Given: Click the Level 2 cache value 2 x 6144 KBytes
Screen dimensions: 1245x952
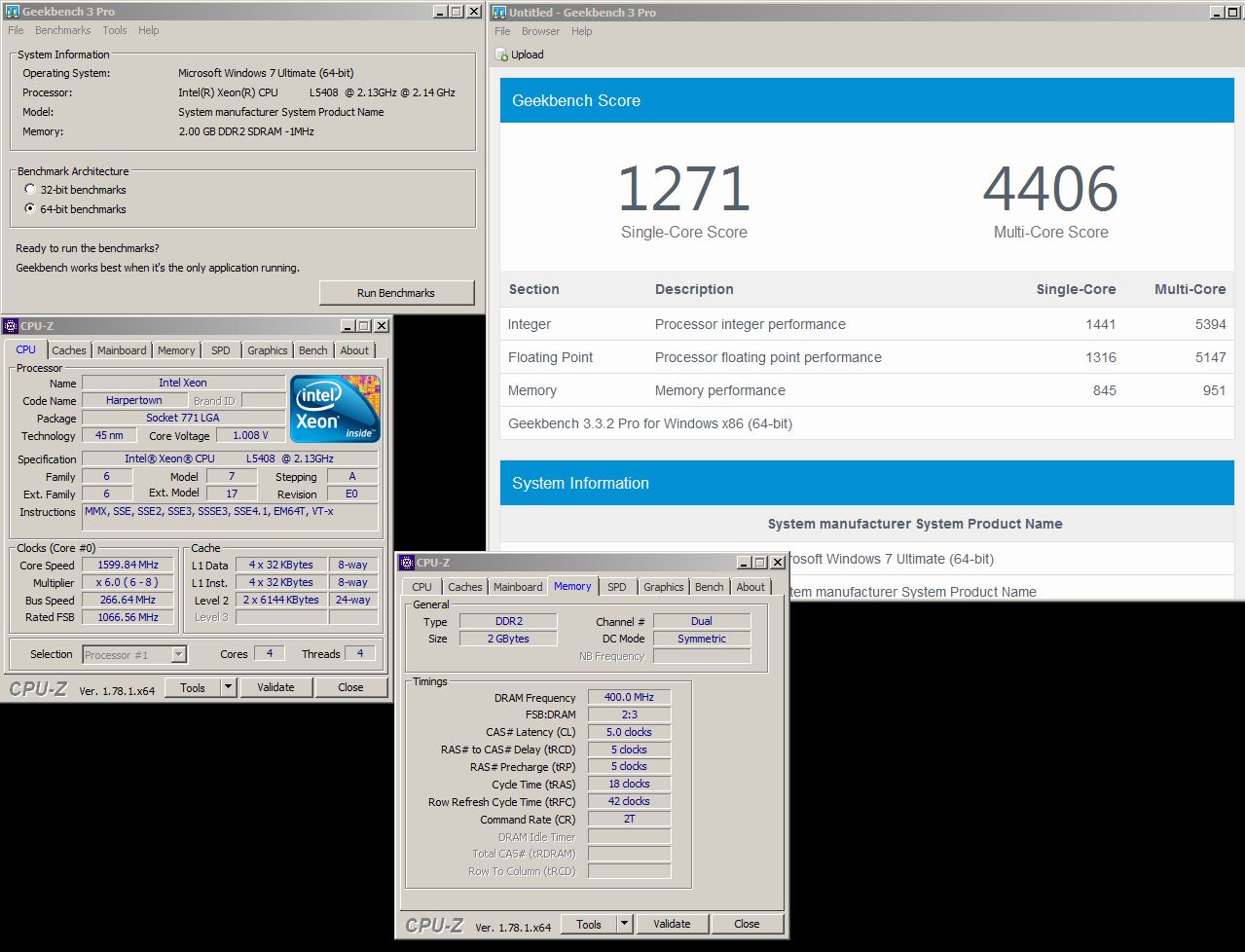Looking at the screenshot, I should coord(281,600).
